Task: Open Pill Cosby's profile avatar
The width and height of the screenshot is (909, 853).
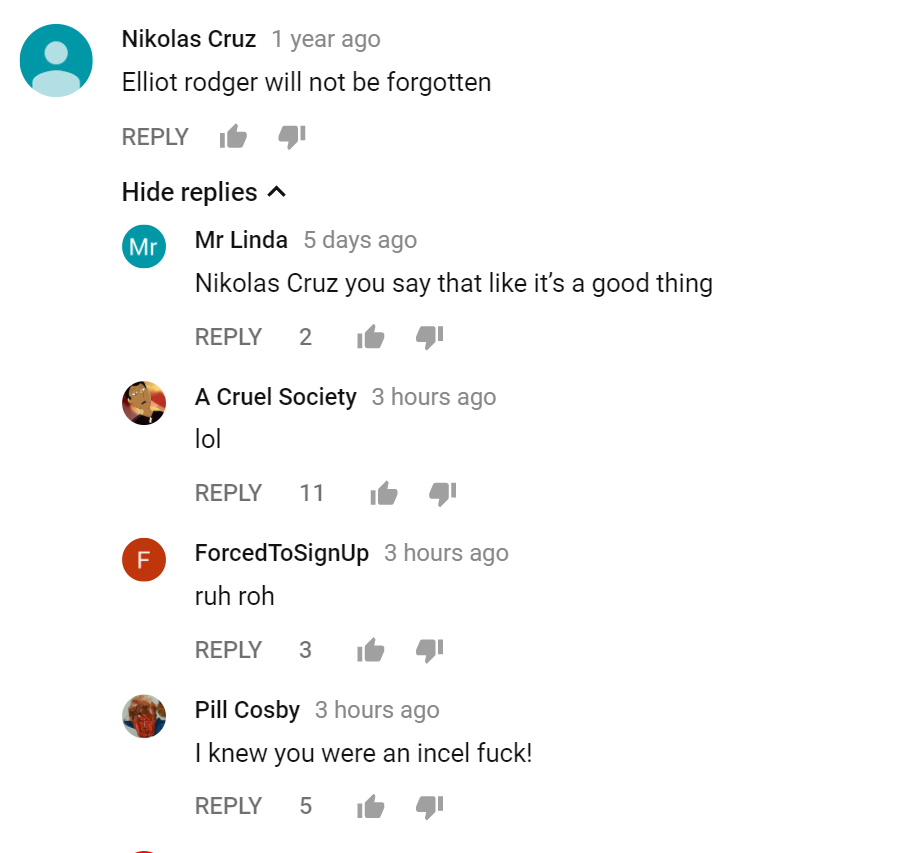Action: (x=144, y=716)
